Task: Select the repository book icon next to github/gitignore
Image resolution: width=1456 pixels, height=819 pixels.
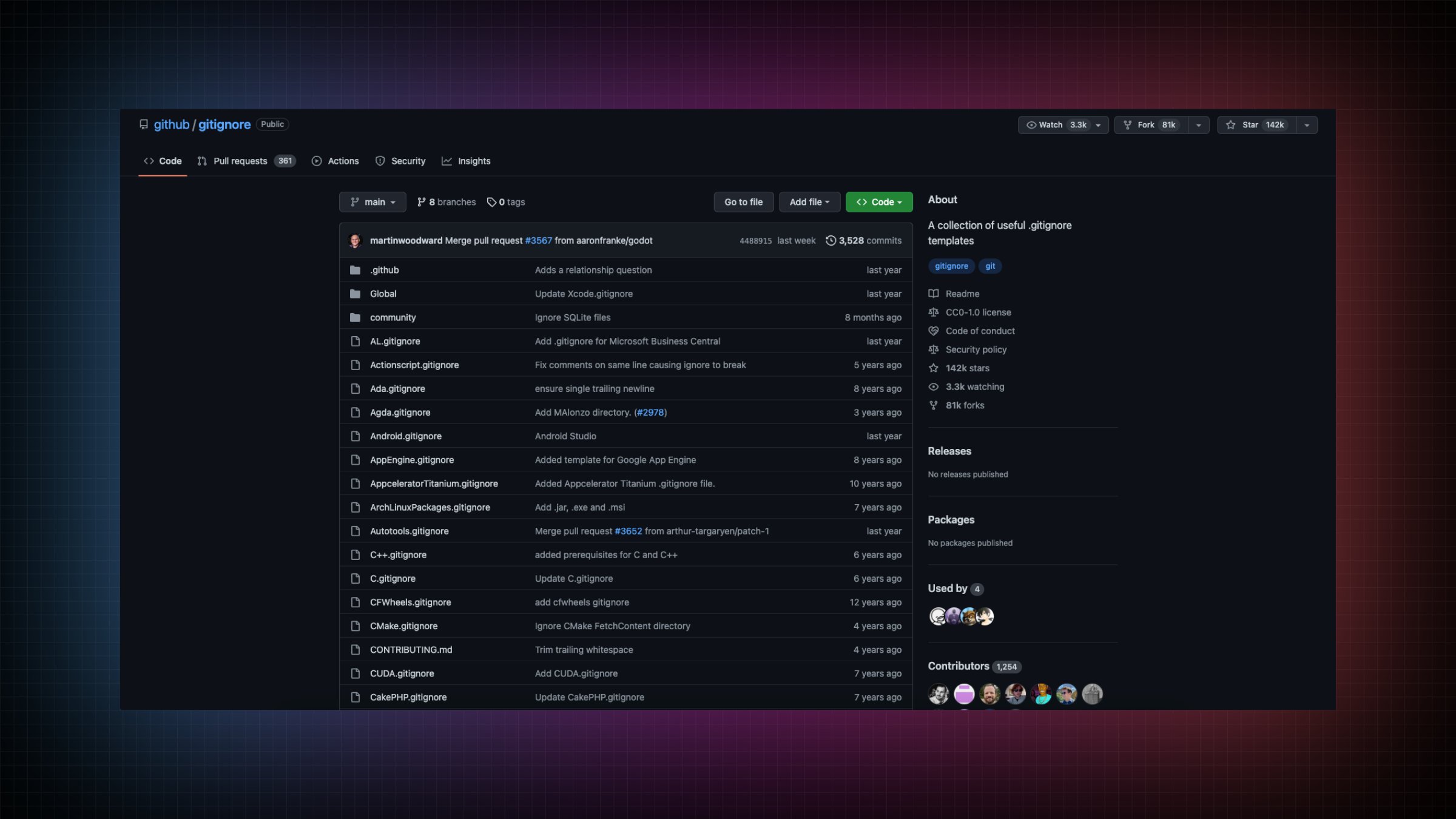Action: [x=144, y=124]
